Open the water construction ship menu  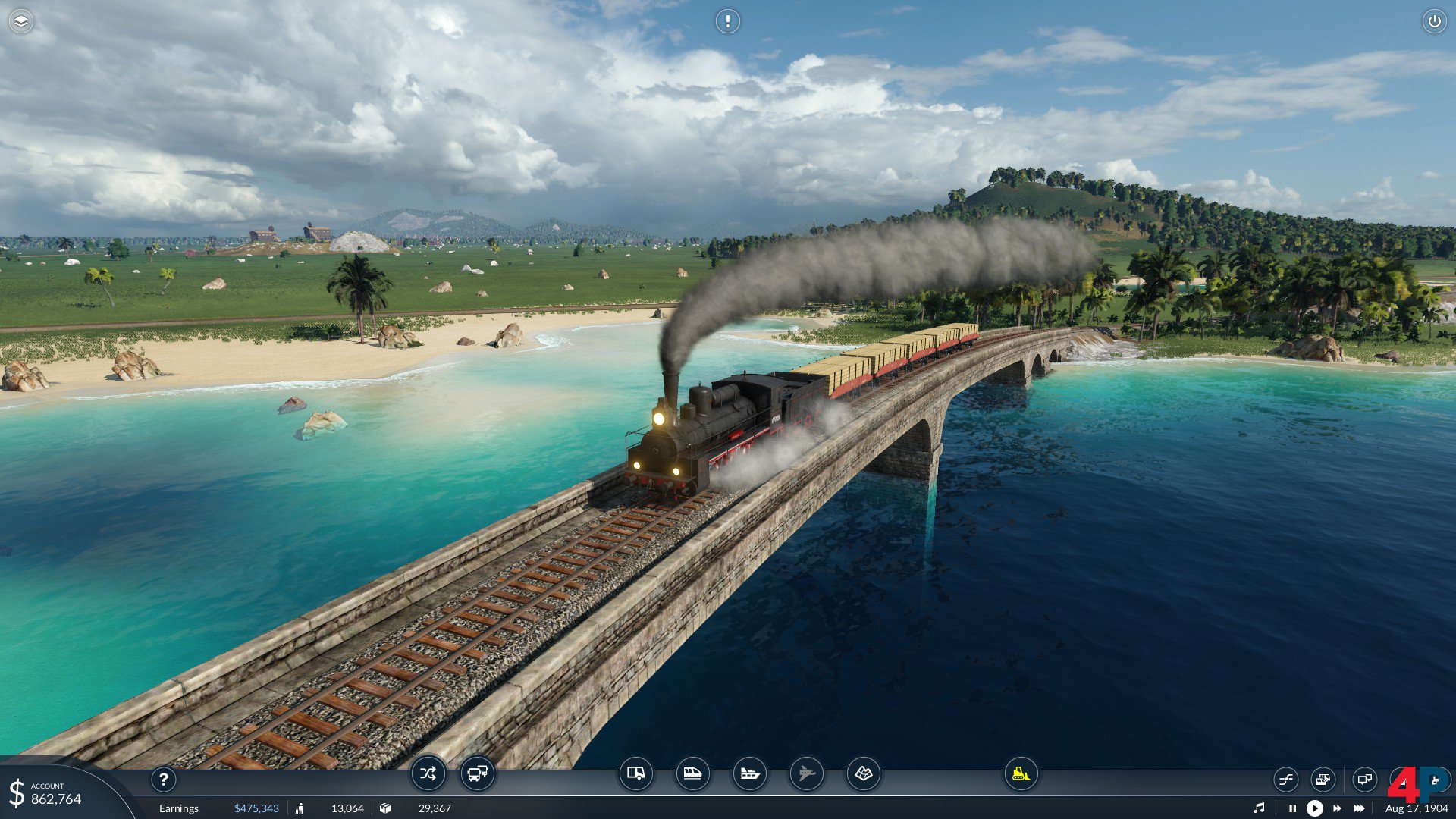click(x=749, y=774)
